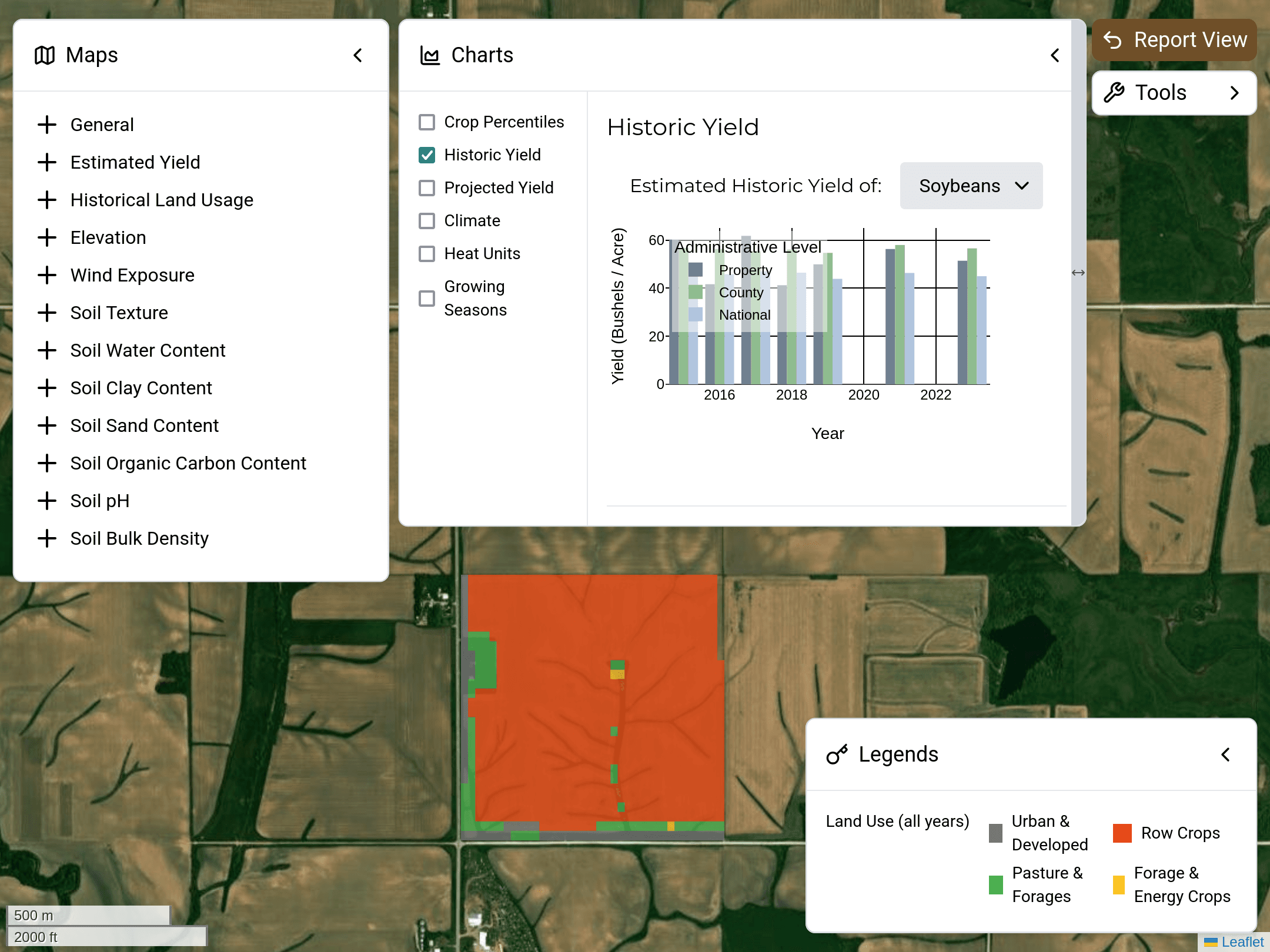This screenshot has height=952, width=1270.
Task: Click the plus icon beside Wind Exposure
Action: click(47, 275)
